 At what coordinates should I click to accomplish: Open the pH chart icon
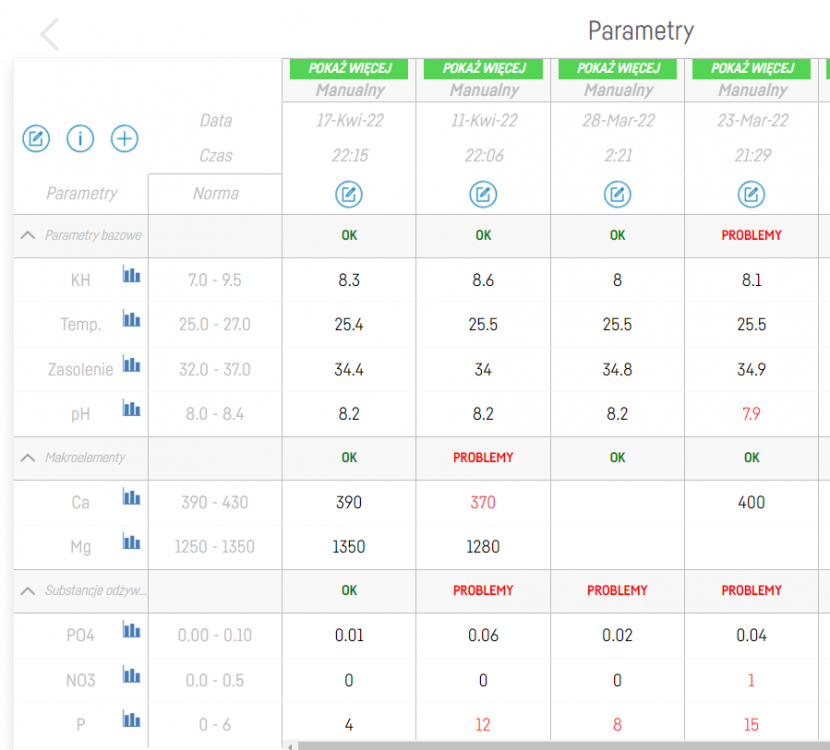(x=131, y=408)
